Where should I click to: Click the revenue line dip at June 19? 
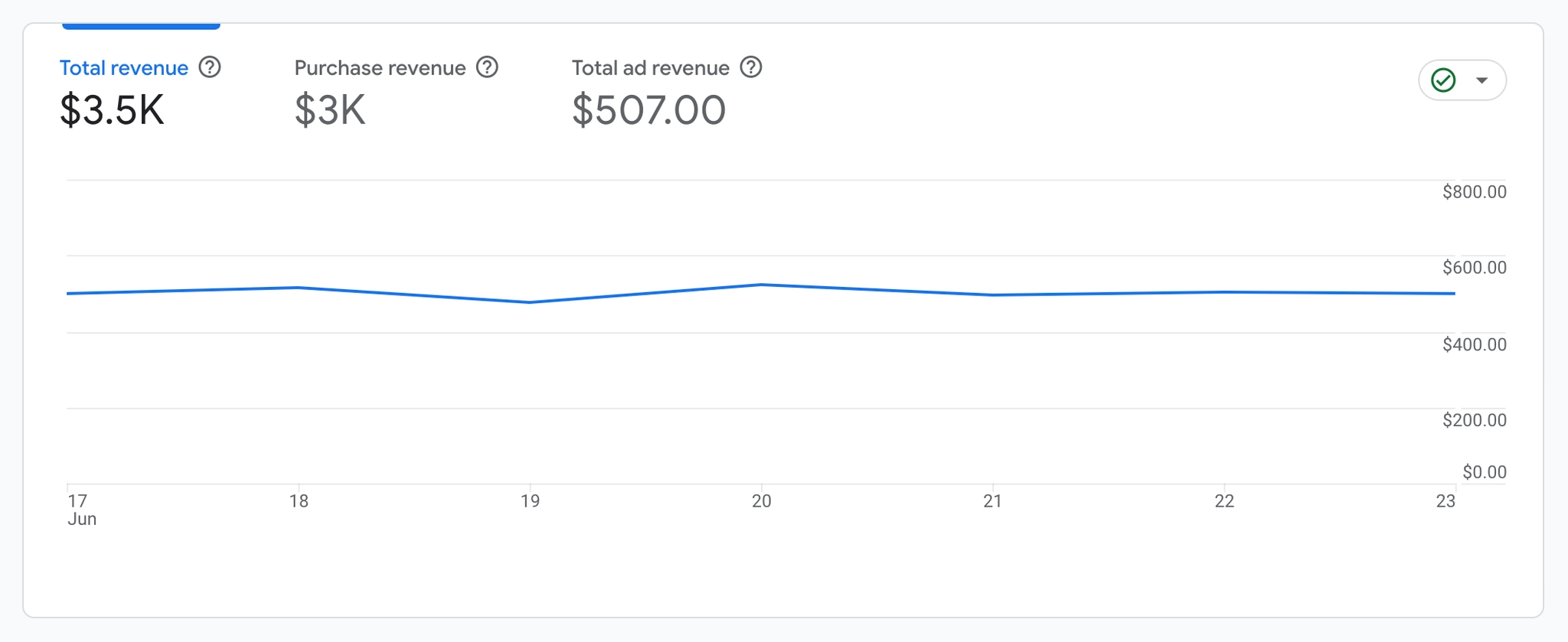point(530,302)
